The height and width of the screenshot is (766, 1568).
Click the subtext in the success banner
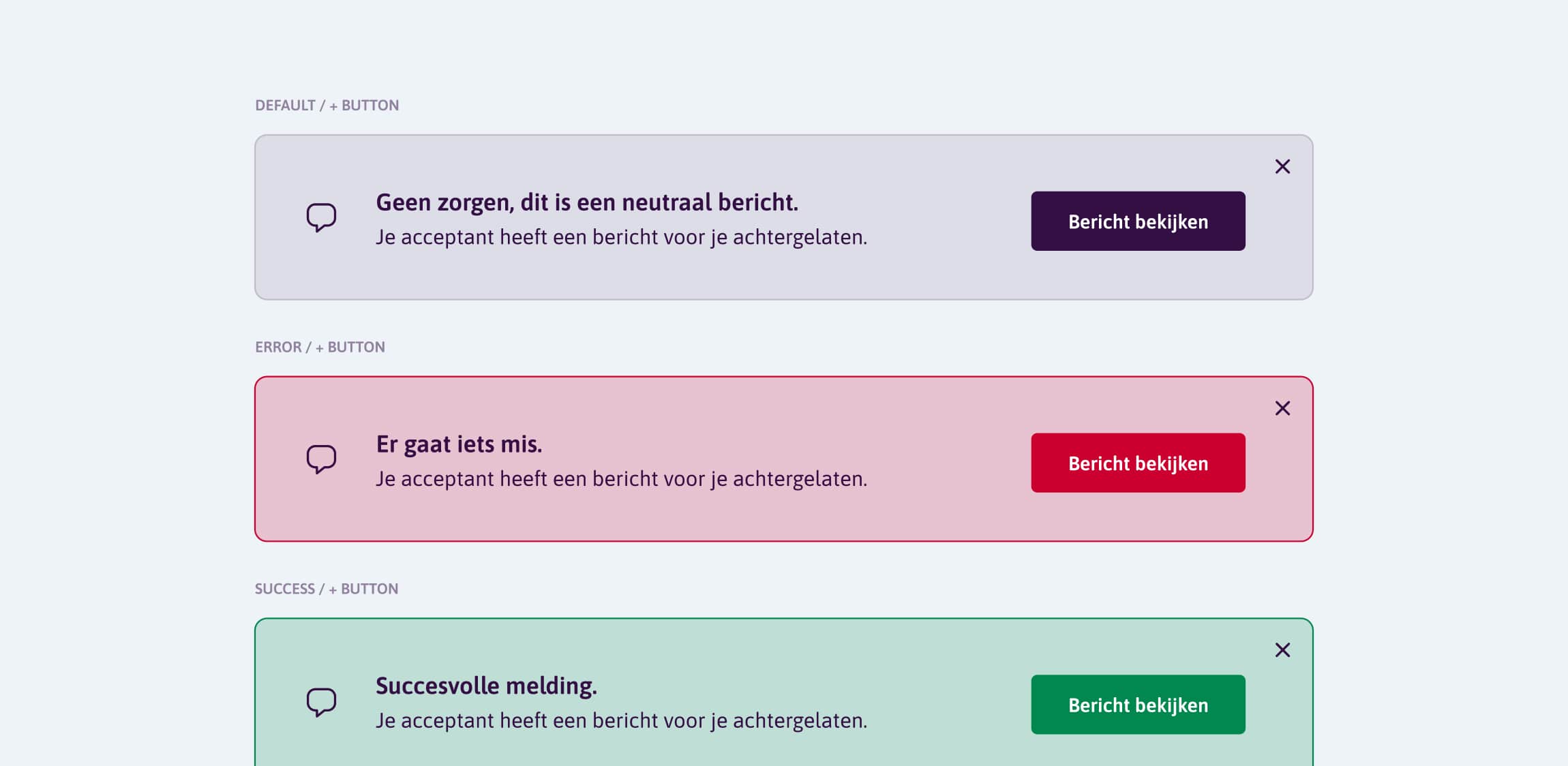tap(622, 719)
